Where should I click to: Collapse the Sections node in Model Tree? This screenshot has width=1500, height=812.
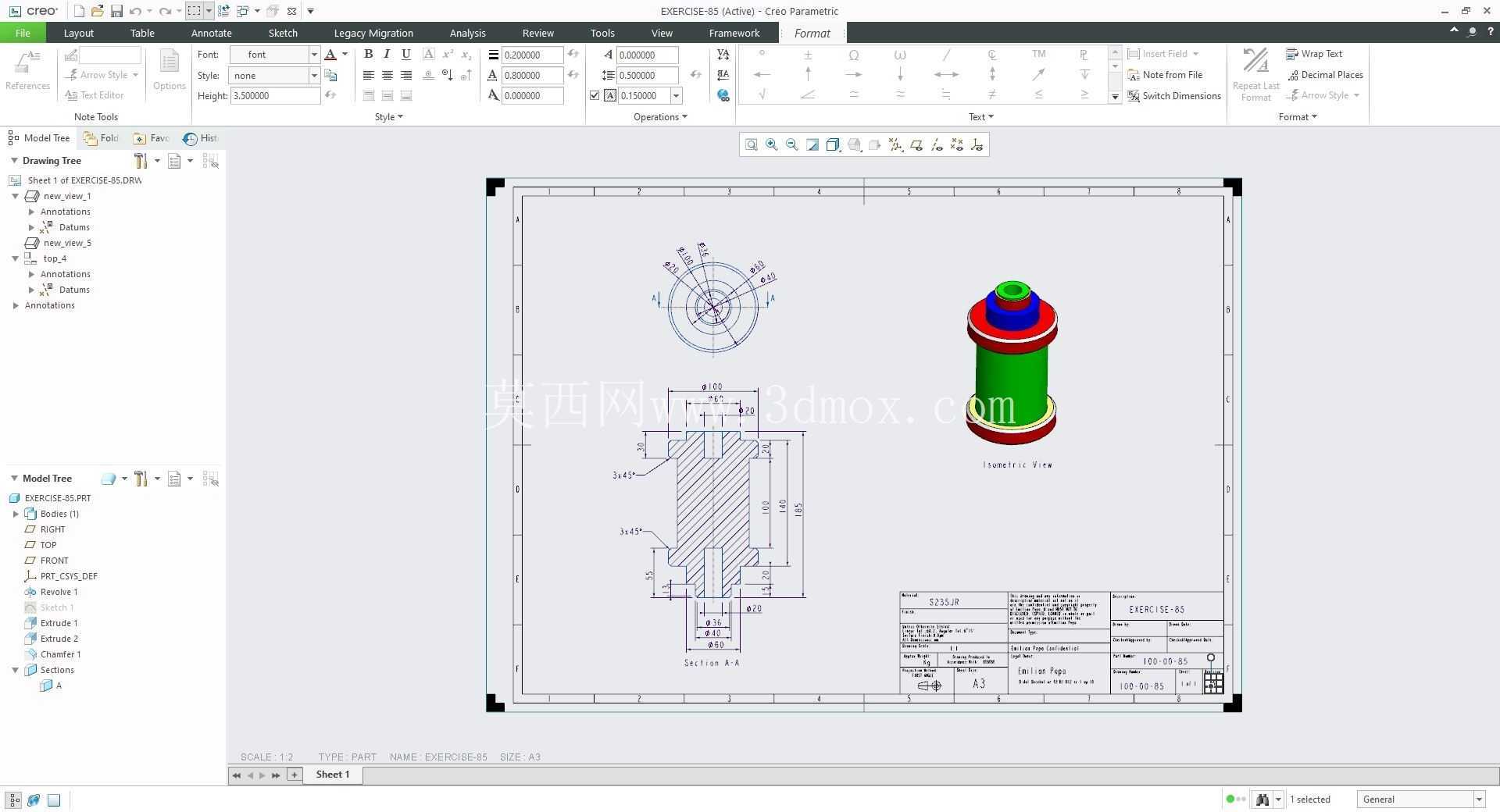tap(15, 670)
